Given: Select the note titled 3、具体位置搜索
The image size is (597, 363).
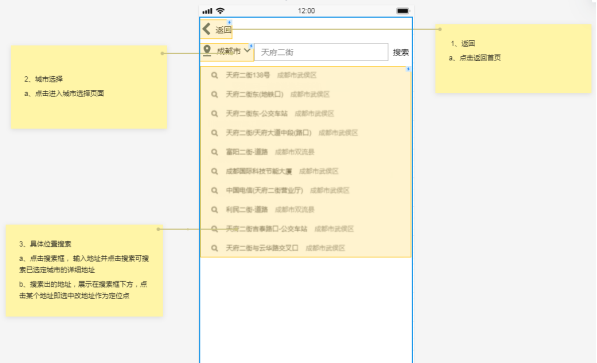Looking at the screenshot, I should 85,271.
